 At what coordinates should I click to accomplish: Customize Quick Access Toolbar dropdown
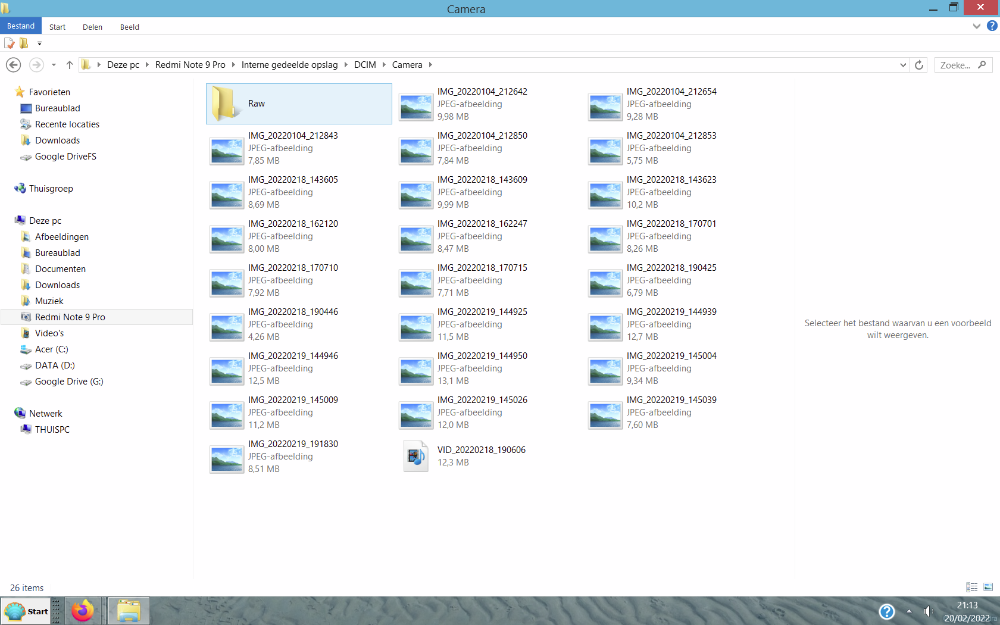39,44
